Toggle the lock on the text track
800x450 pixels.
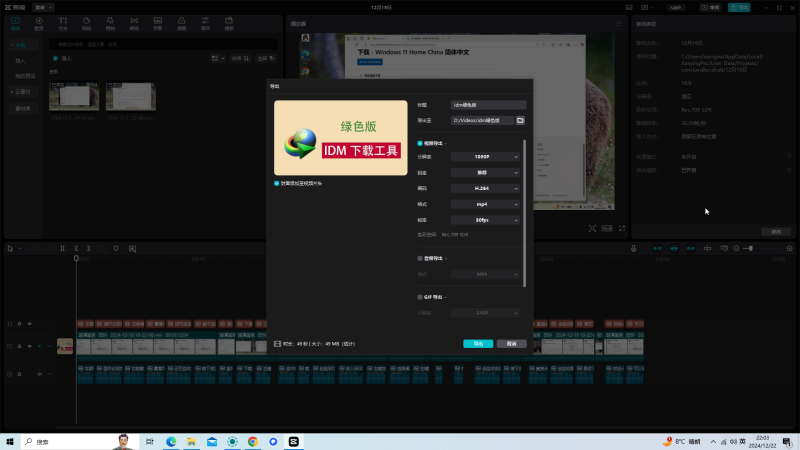(19, 323)
